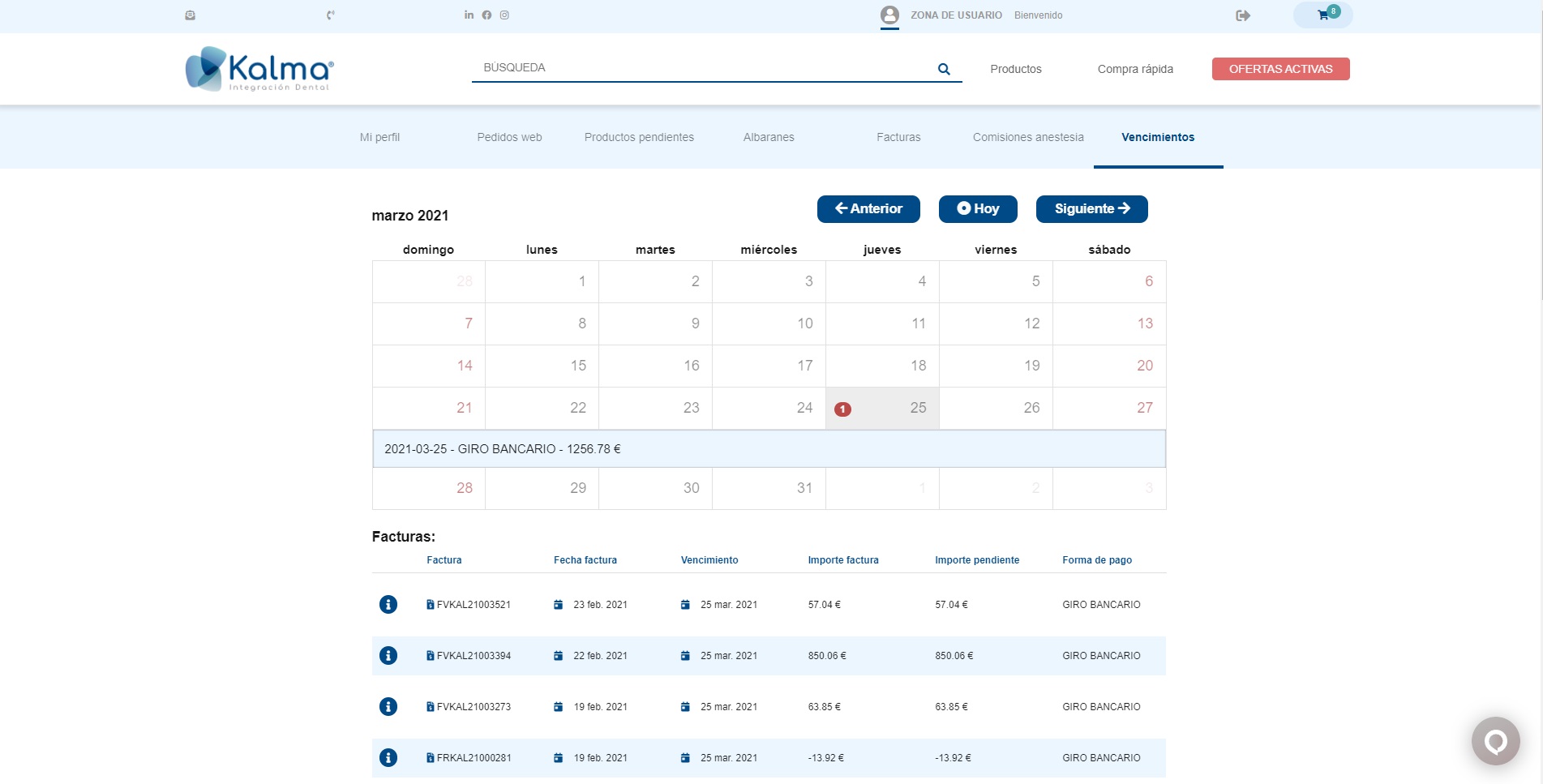This screenshot has height=784, width=1543.
Task: Switch to the Facturas tab
Action: (898, 137)
